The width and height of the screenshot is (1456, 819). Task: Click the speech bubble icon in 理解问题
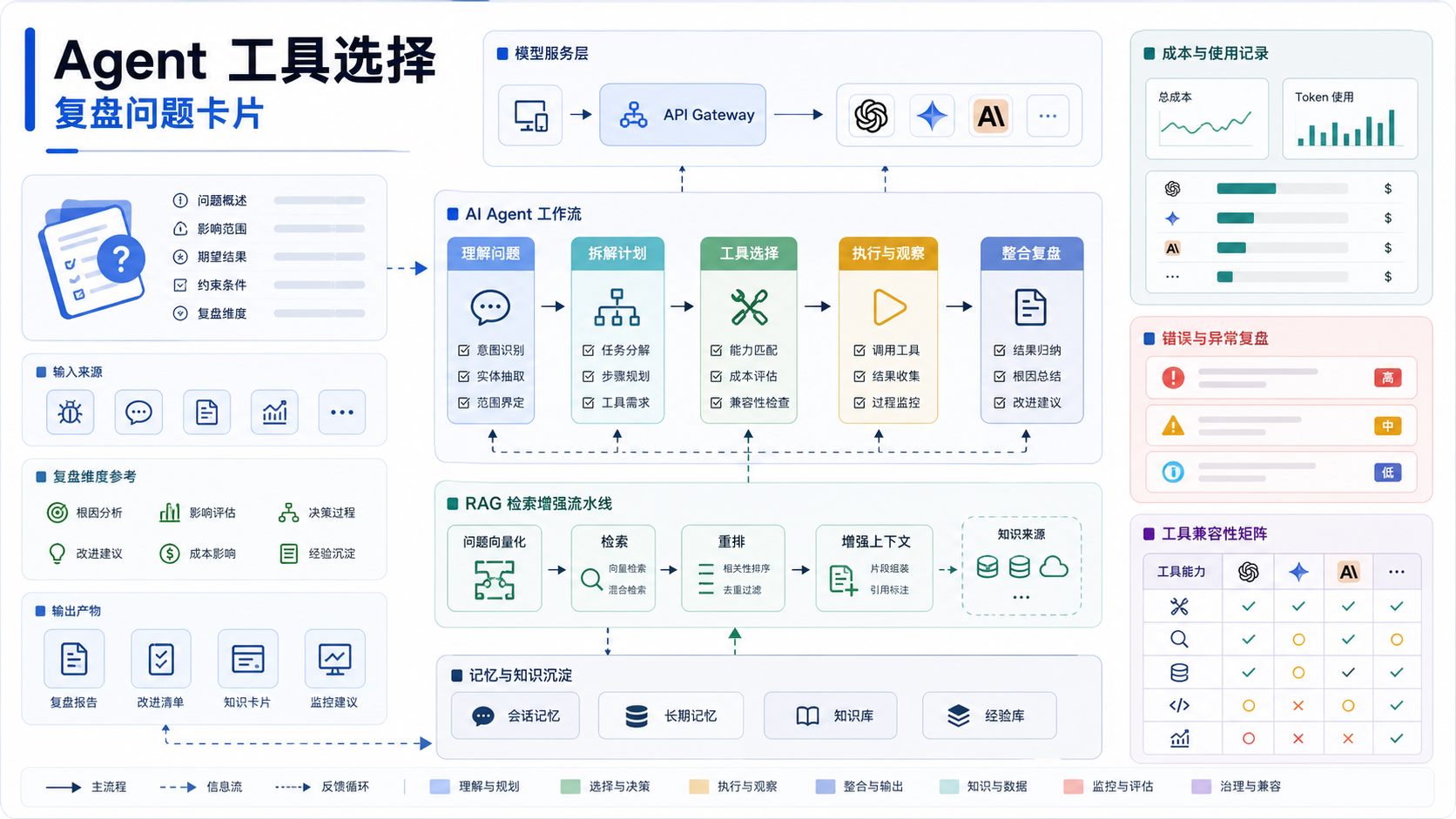coord(490,307)
